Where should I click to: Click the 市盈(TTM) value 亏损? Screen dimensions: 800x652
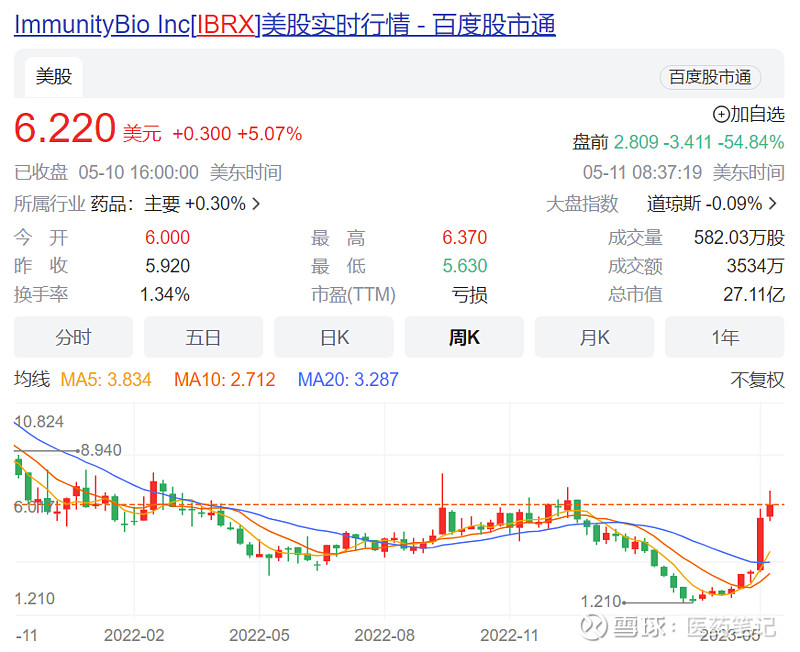click(x=469, y=295)
